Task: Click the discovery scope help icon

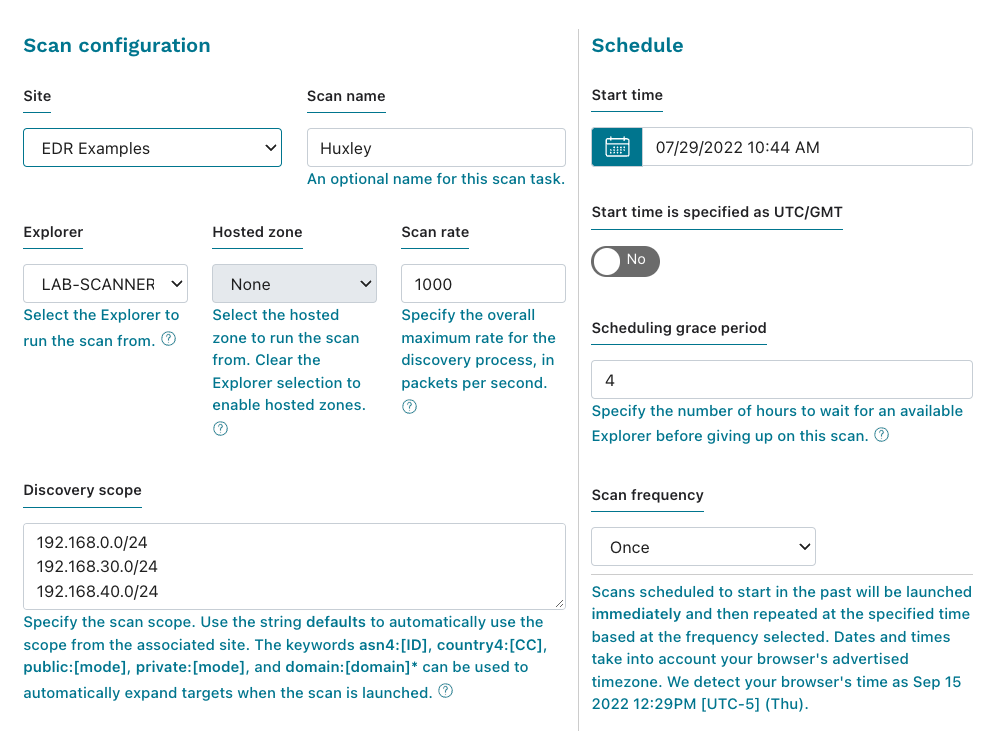Action: tap(445, 690)
